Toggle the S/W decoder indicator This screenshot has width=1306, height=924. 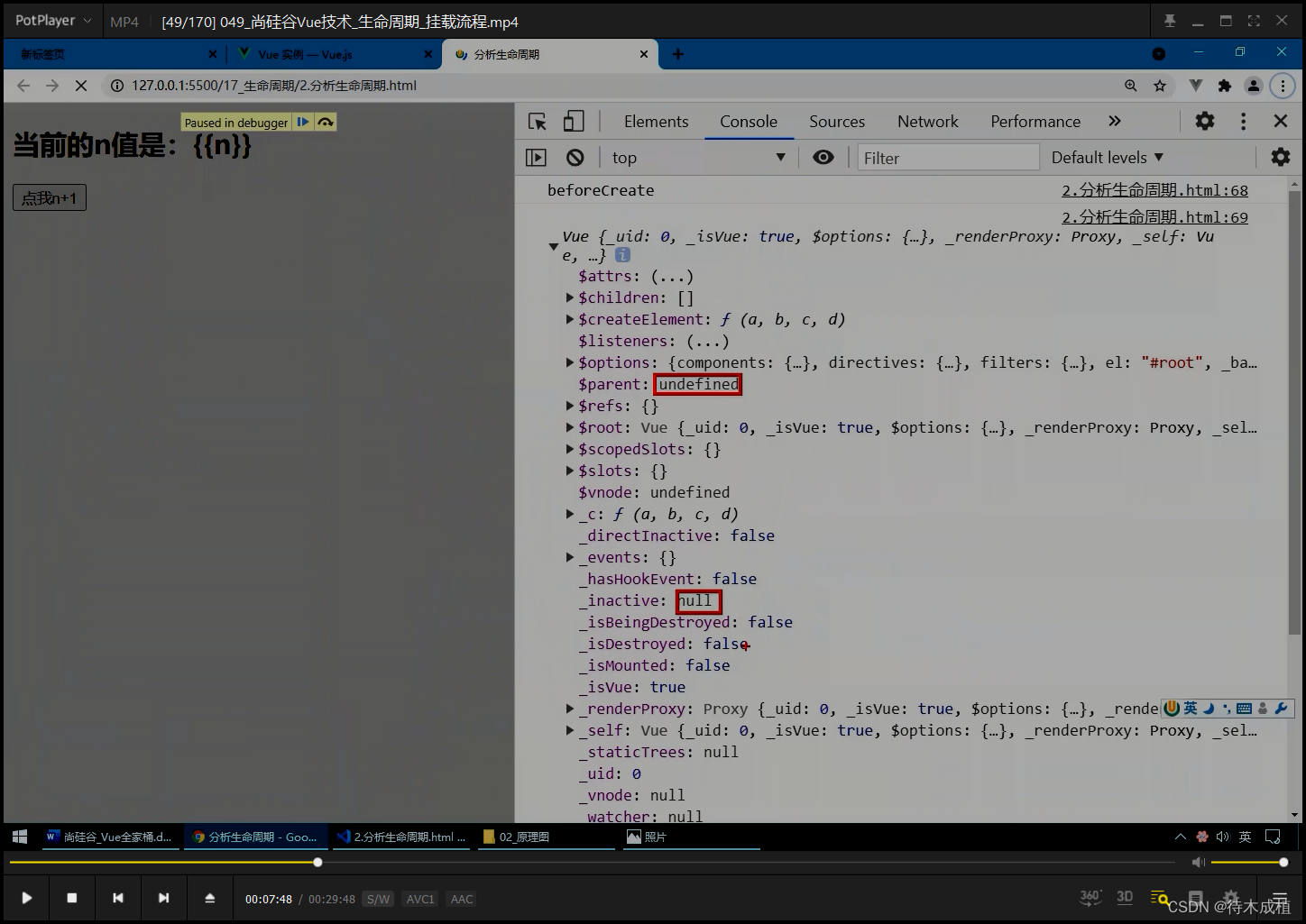[x=378, y=899]
